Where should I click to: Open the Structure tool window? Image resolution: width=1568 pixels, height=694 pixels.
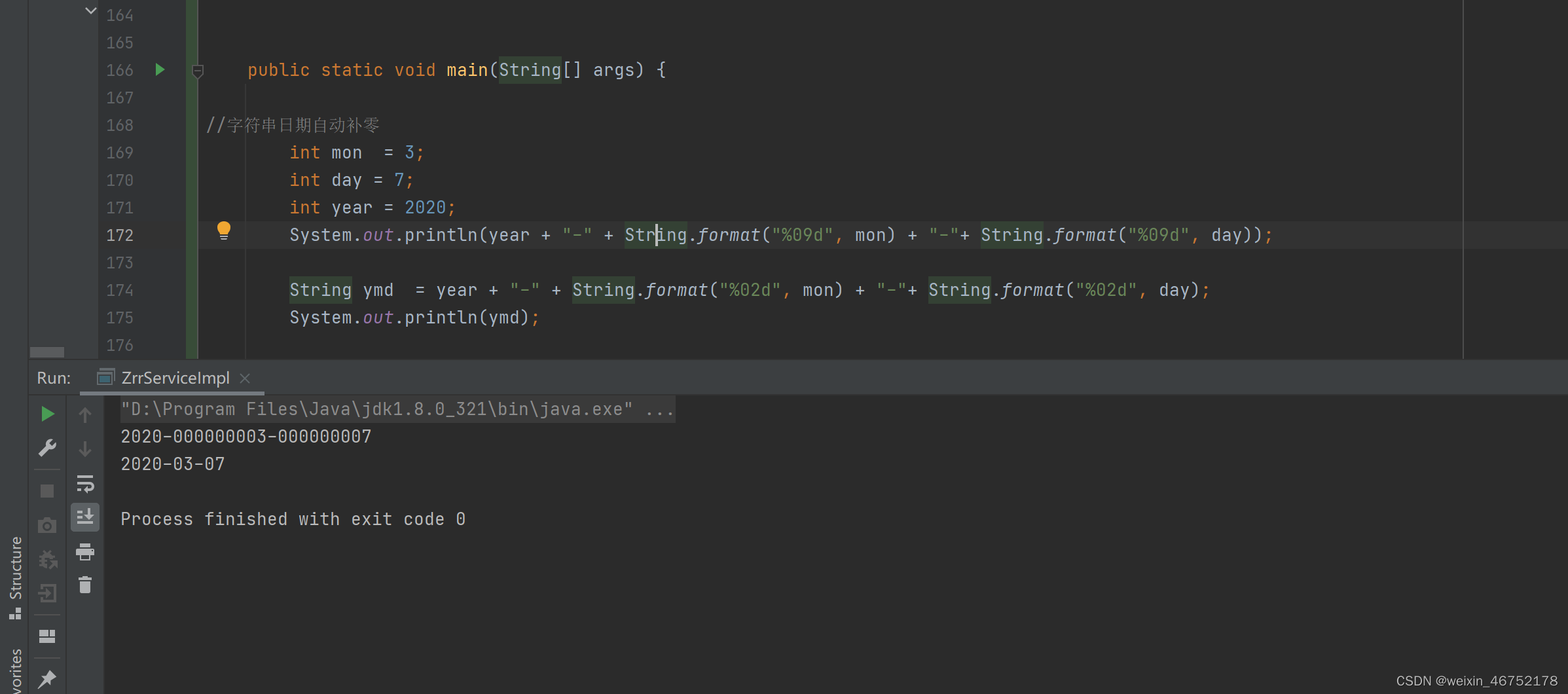pyautogui.click(x=15, y=577)
